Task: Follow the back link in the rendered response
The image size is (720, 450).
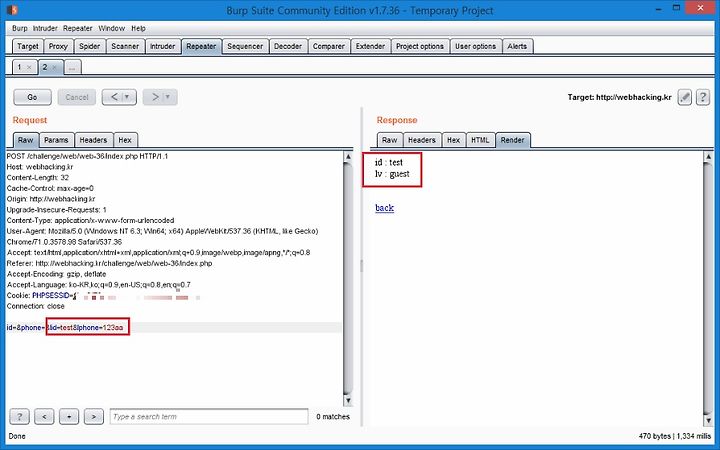Action: coord(384,208)
